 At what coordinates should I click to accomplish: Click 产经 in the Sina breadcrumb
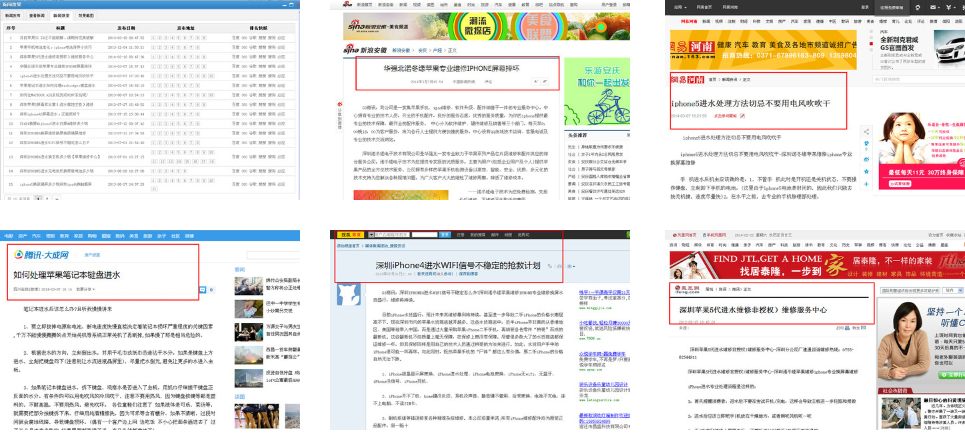437,50
